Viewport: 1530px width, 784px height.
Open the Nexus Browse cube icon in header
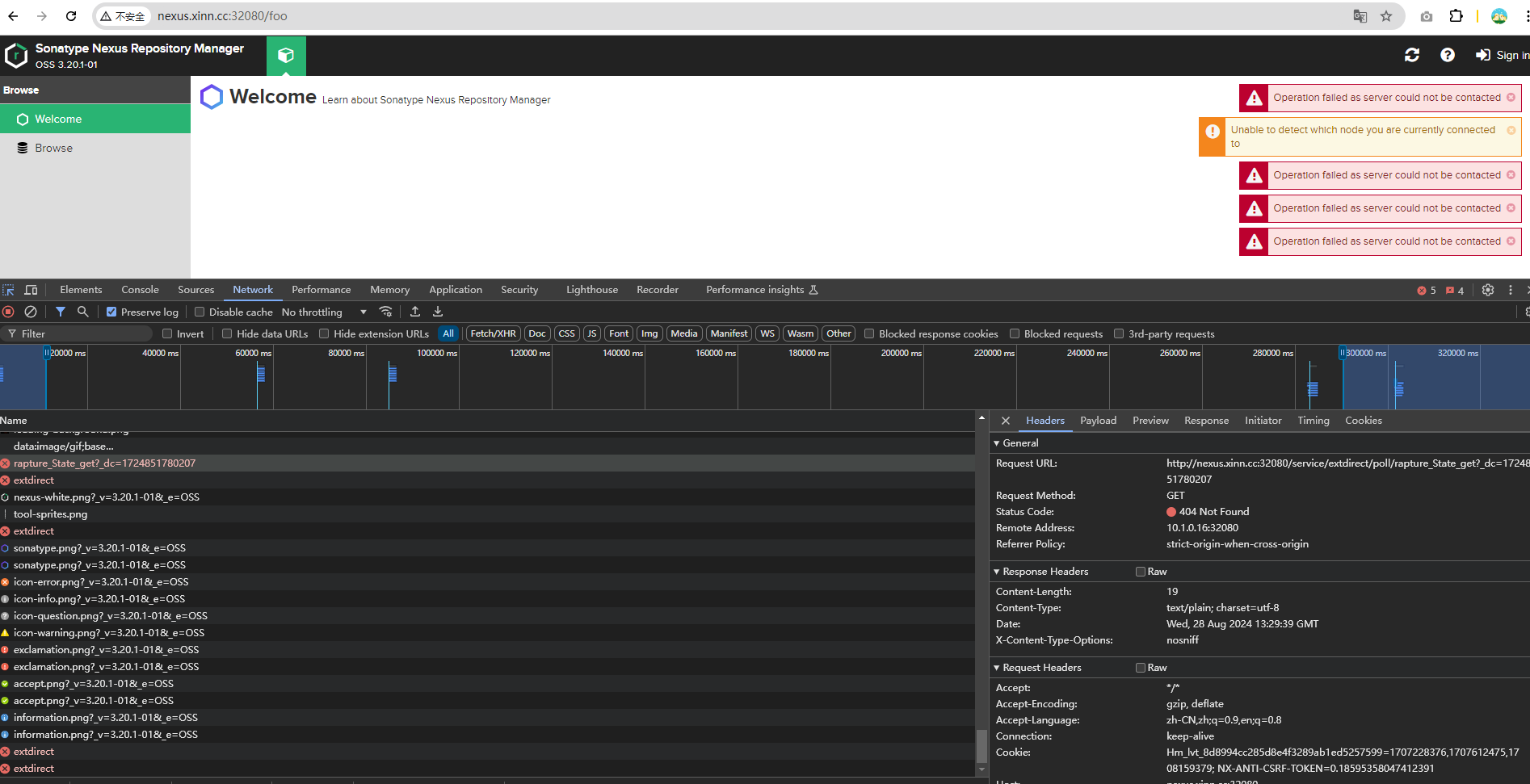click(286, 56)
